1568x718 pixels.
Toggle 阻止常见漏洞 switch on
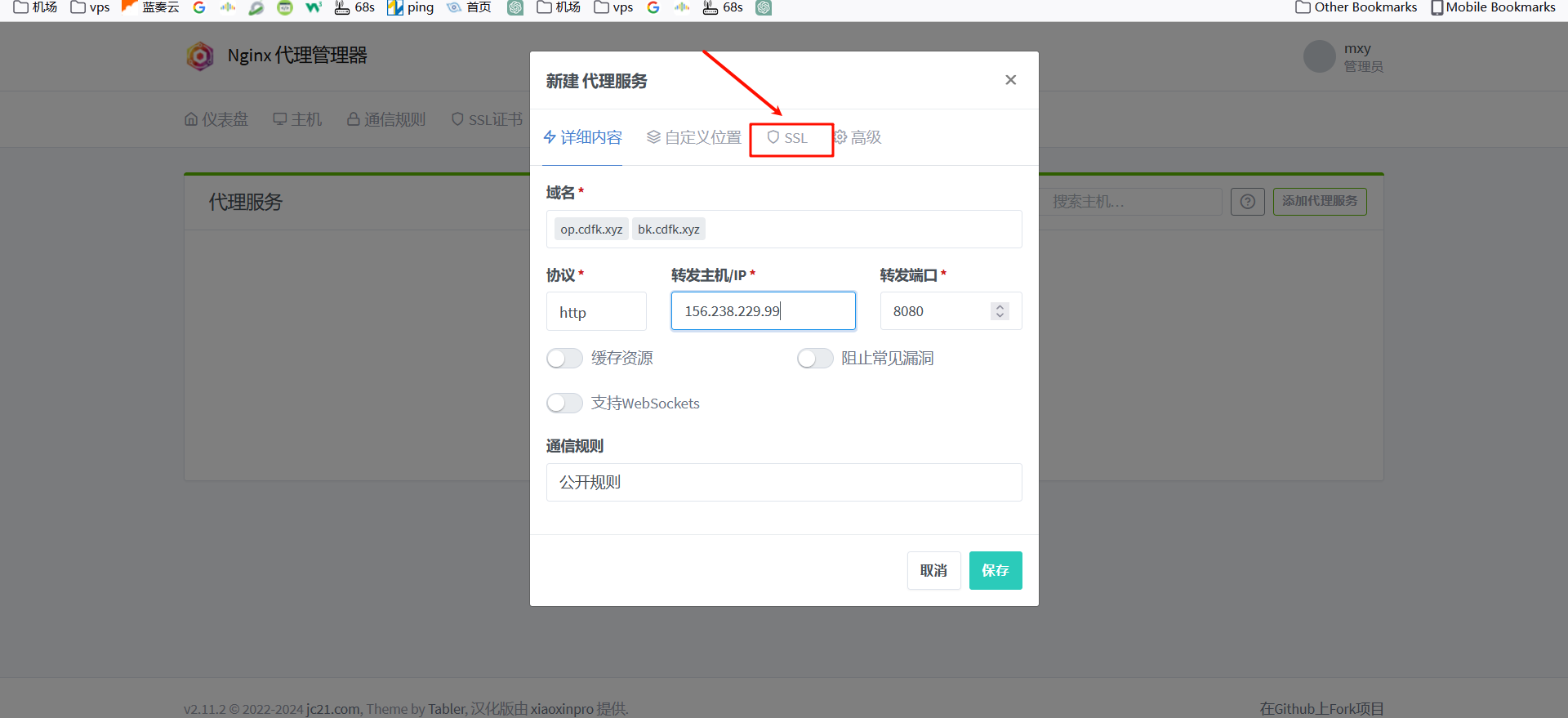tap(815, 359)
